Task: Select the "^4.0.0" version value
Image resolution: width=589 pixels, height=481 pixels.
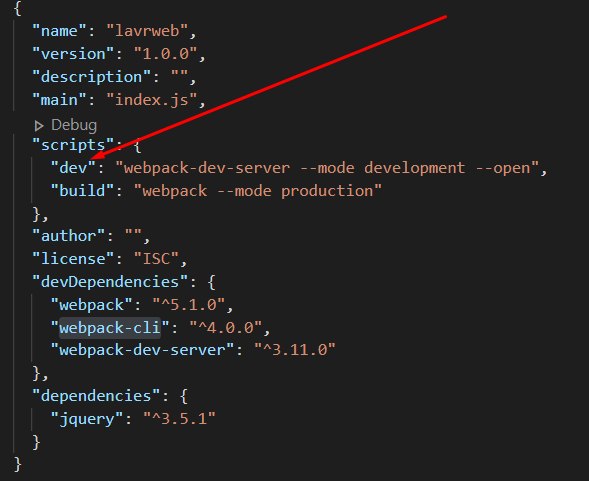Action: coord(225,328)
